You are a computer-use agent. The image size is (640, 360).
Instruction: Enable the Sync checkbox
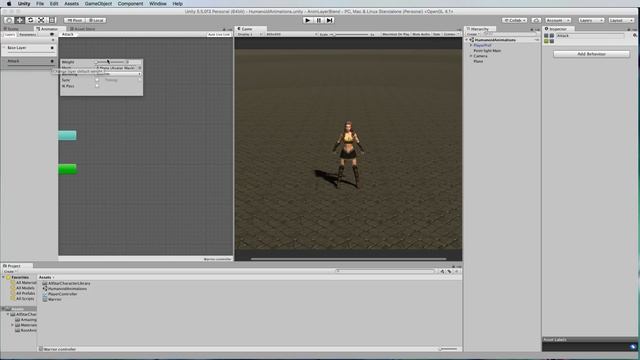(97, 80)
